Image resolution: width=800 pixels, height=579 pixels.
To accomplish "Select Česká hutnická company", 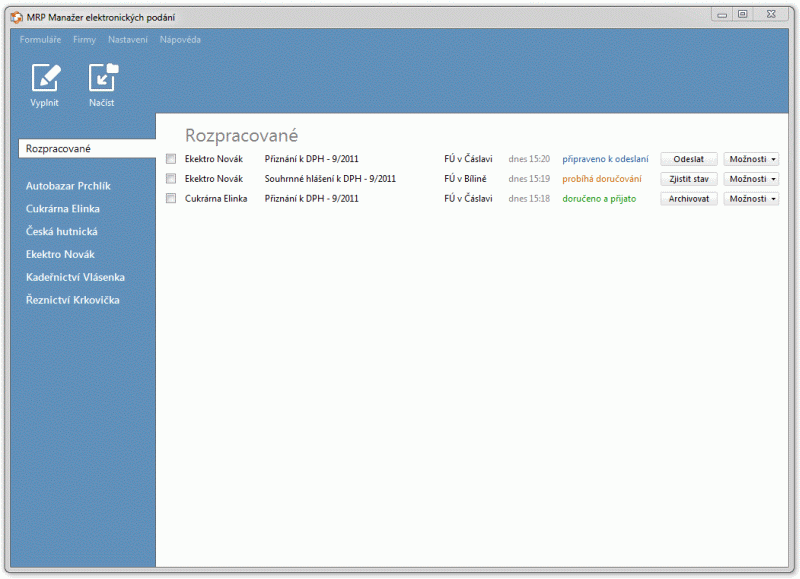I will coord(62,232).
